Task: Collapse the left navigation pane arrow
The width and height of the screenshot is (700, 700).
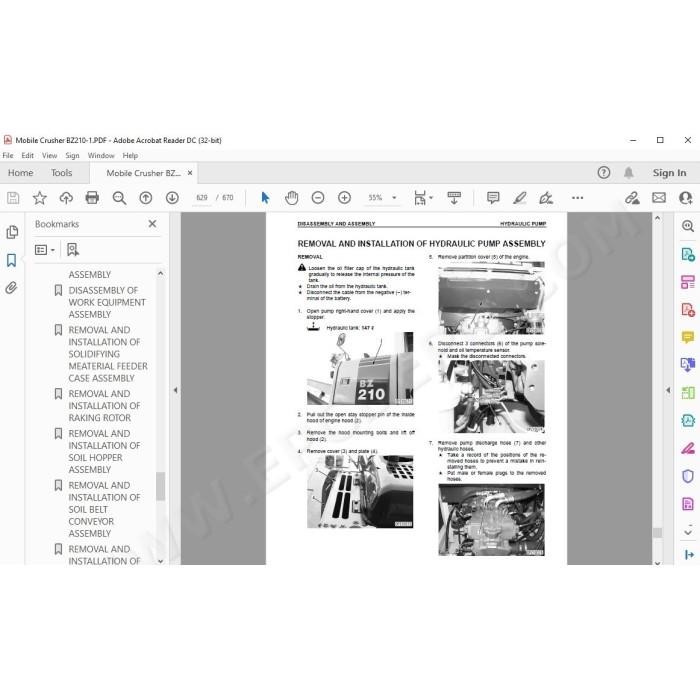Action: pos(175,390)
